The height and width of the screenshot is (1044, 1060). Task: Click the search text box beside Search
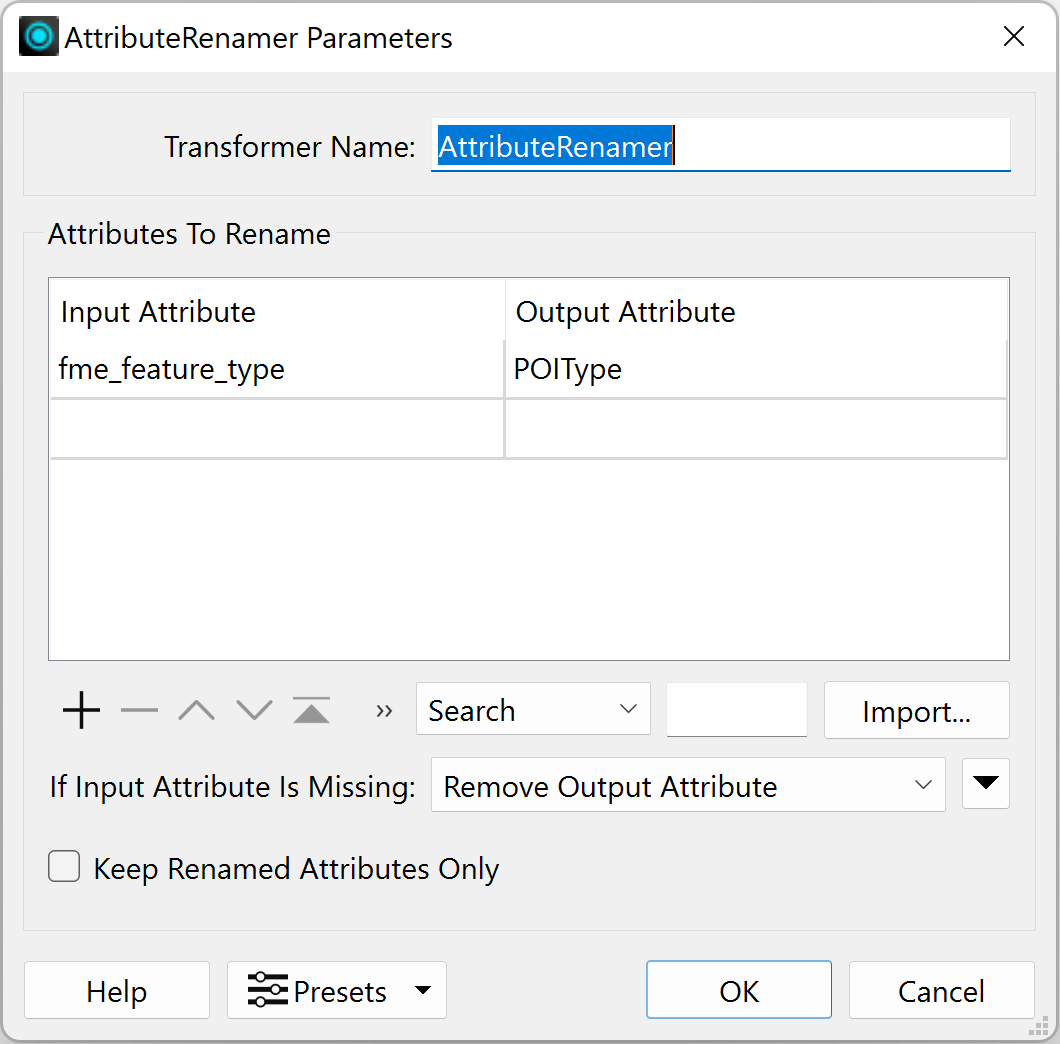(x=737, y=709)
